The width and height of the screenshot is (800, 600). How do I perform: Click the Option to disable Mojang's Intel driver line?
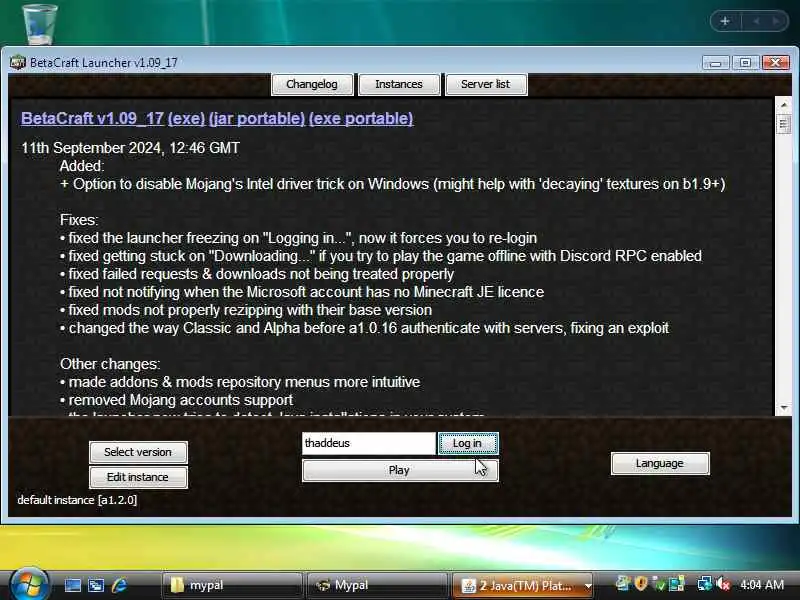[x=392, y=184]
